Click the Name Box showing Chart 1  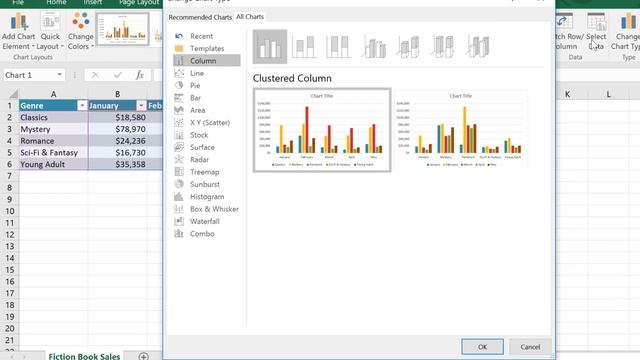pyautogui.click(x=29, y=75)
